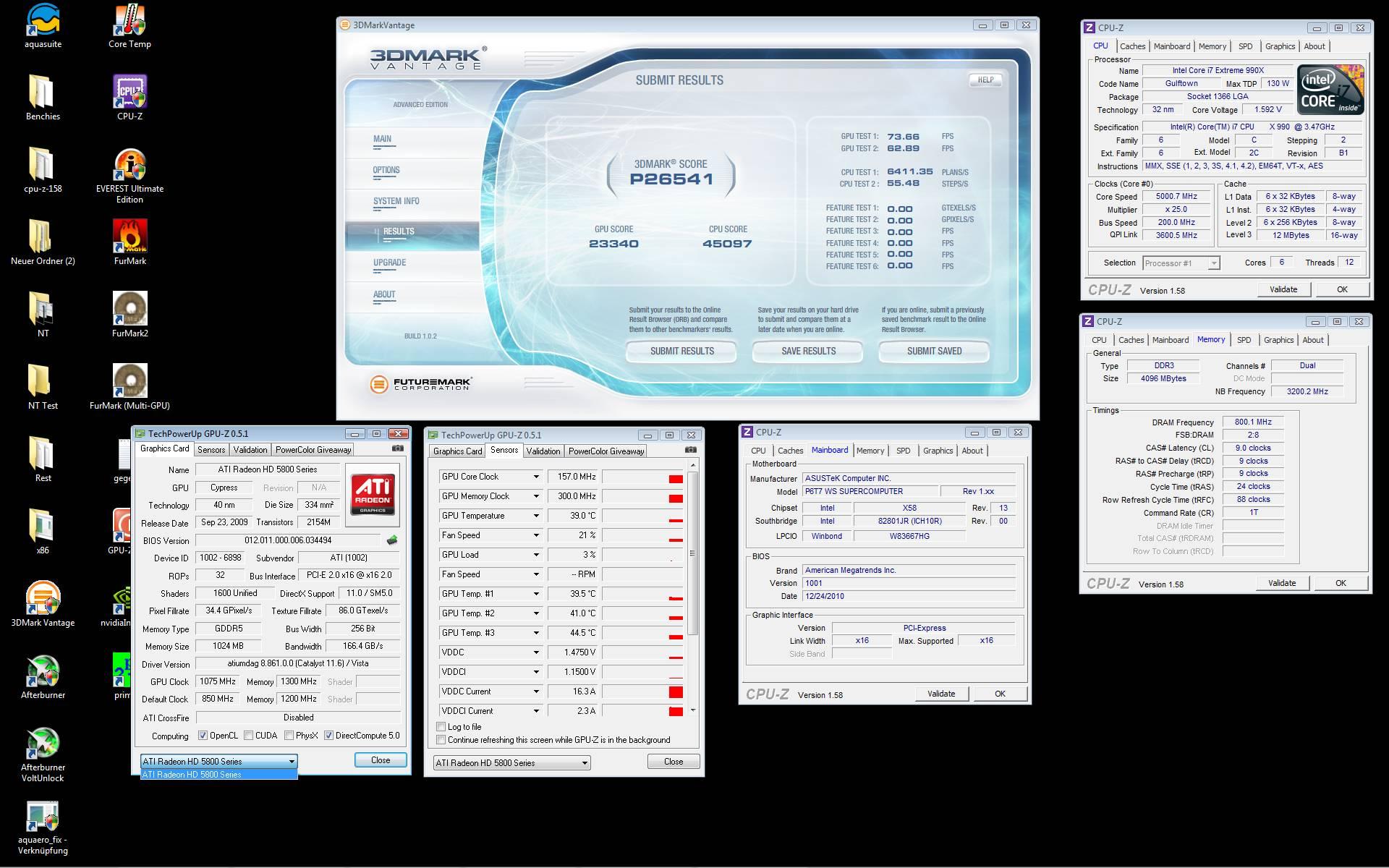Screen dimensions: 1389x868
Task: Open GPU Memory Clock sensor dropdown
Action: [x=536, y=496]
